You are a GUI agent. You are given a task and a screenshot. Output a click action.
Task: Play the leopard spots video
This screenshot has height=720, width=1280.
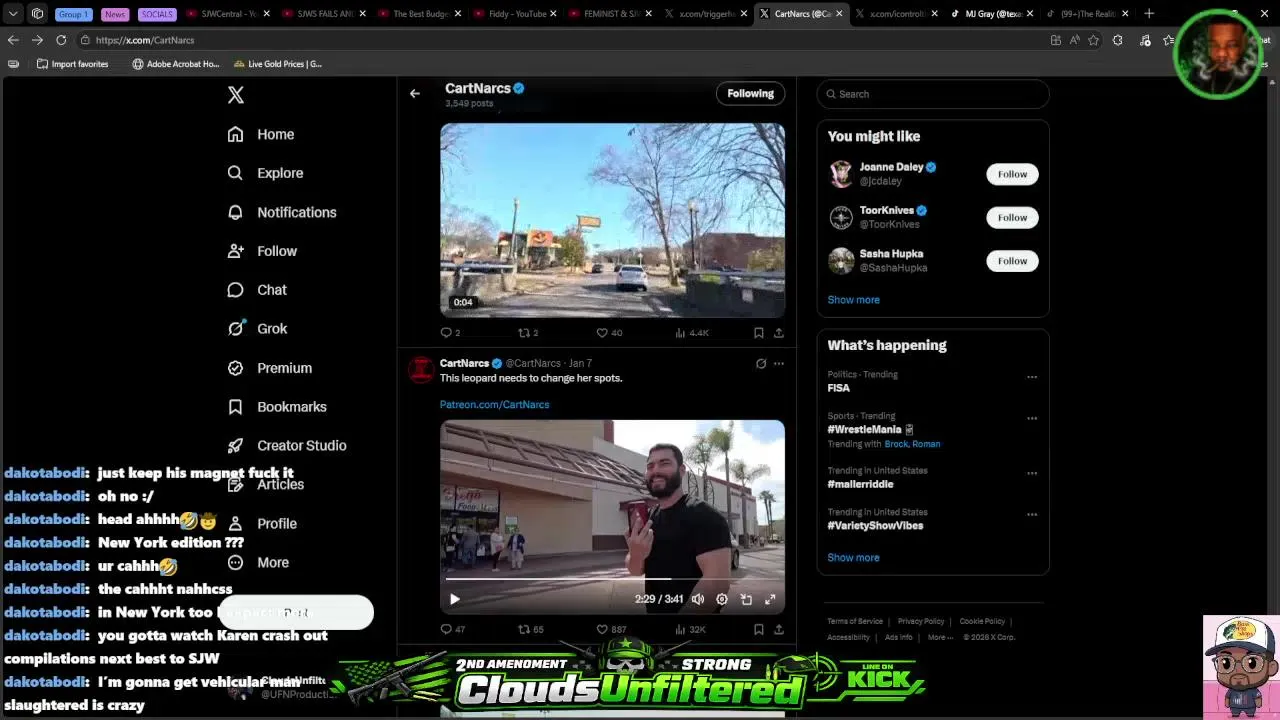click(x=454, y=599)
